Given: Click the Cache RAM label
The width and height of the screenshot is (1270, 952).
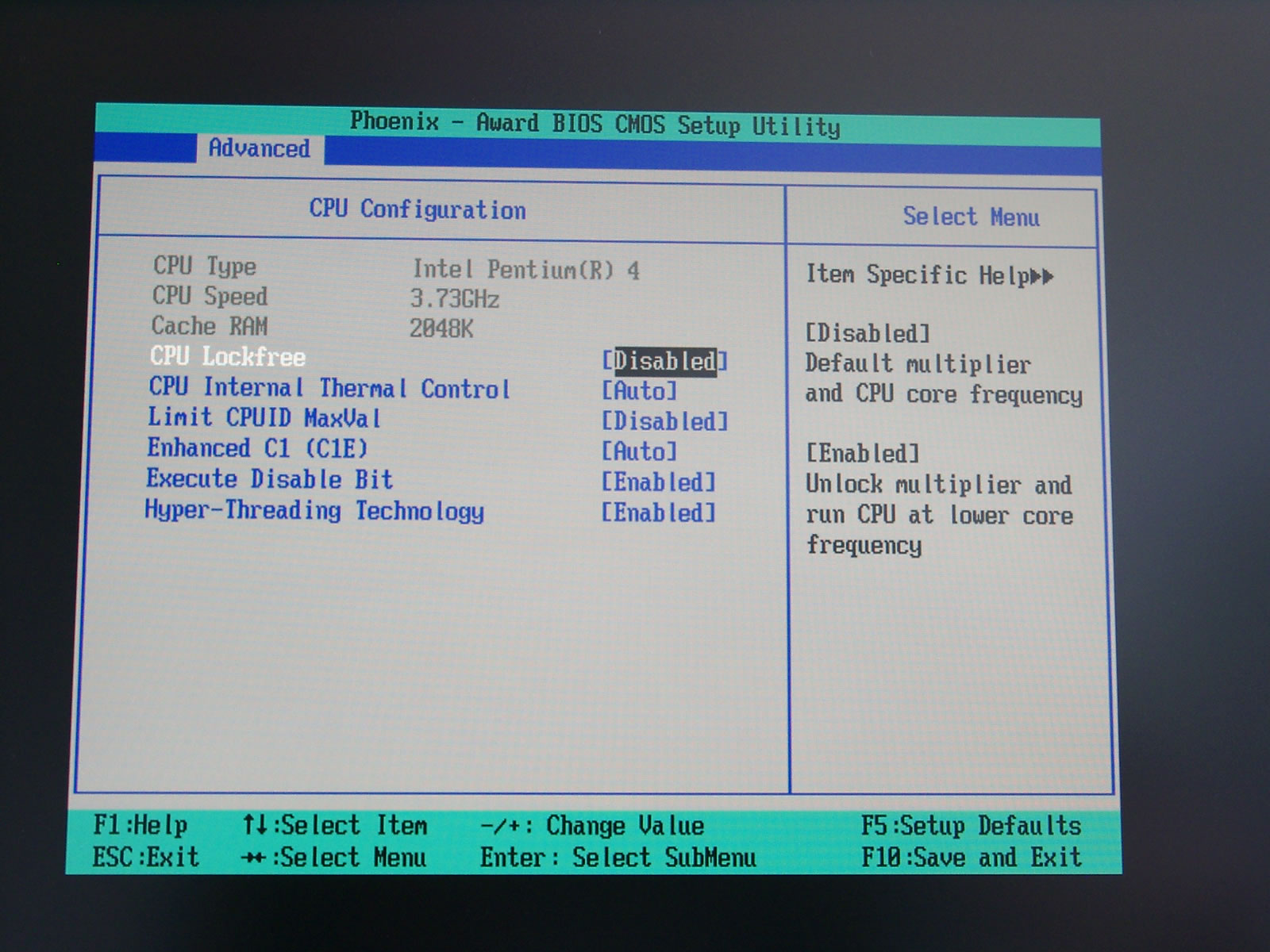Looking at the screenshot, I should click(210, 326).
